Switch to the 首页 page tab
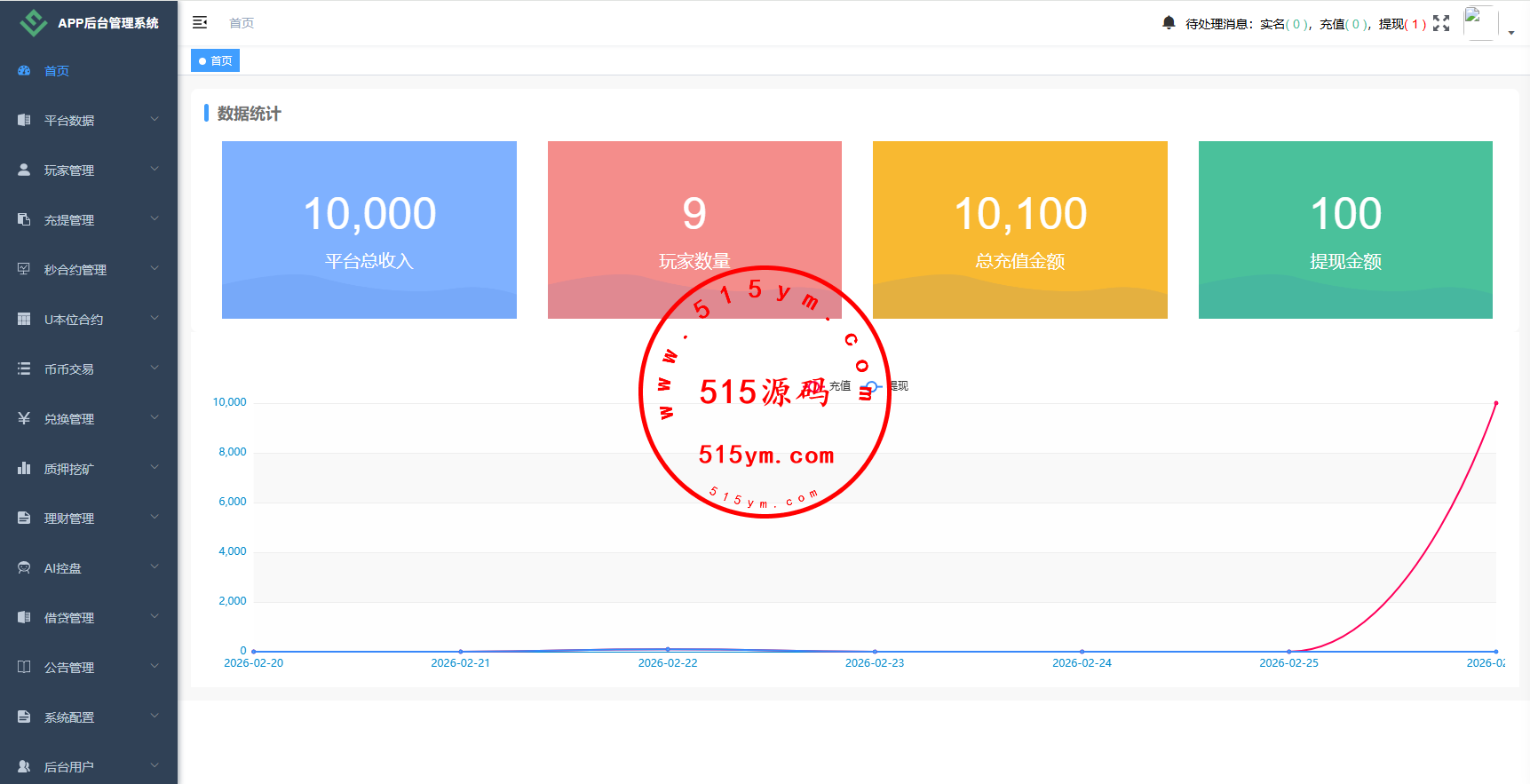Viewport: 1530px width, 784px height. (x=216, y=60)
